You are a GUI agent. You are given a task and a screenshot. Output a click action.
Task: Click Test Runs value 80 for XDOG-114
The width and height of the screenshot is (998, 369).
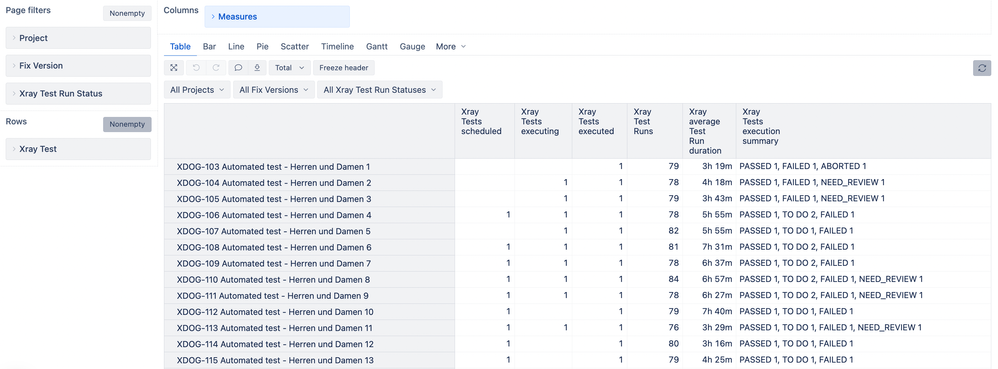pyautogui.click(x=673, y=344)
